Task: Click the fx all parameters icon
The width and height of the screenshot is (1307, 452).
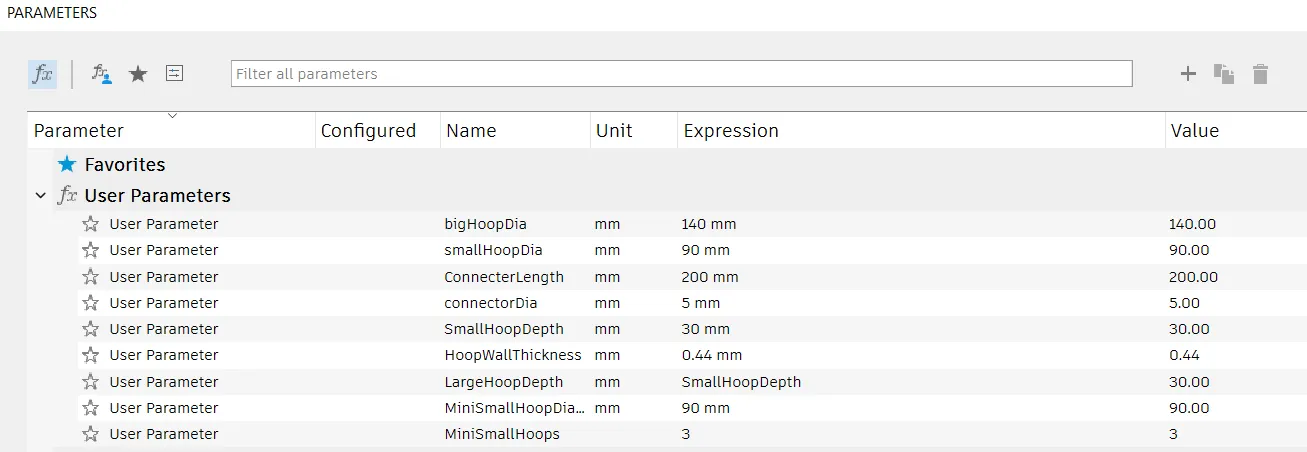Action: coord(42,74)
